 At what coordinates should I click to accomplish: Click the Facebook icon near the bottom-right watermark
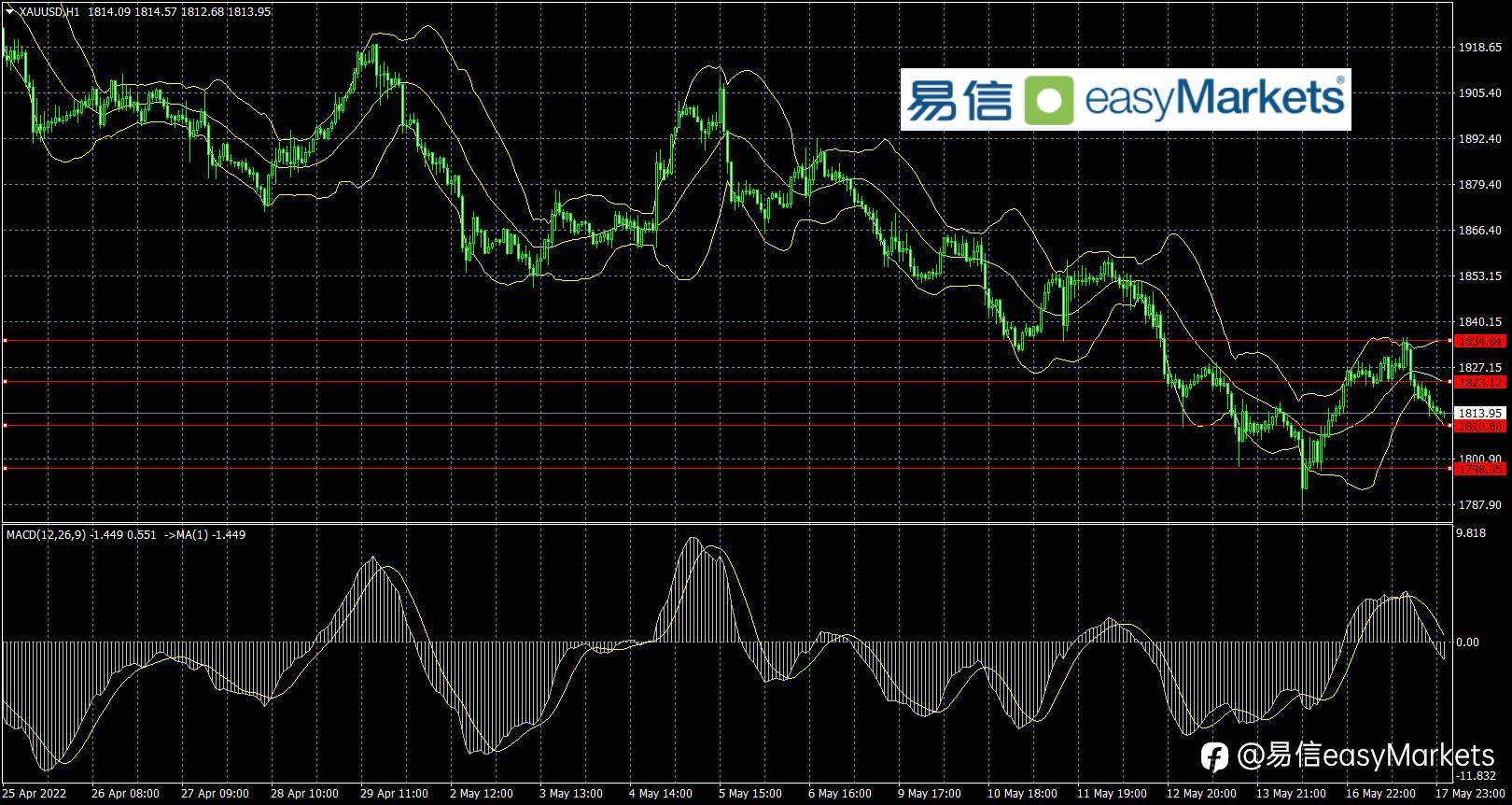(1214, 756)
